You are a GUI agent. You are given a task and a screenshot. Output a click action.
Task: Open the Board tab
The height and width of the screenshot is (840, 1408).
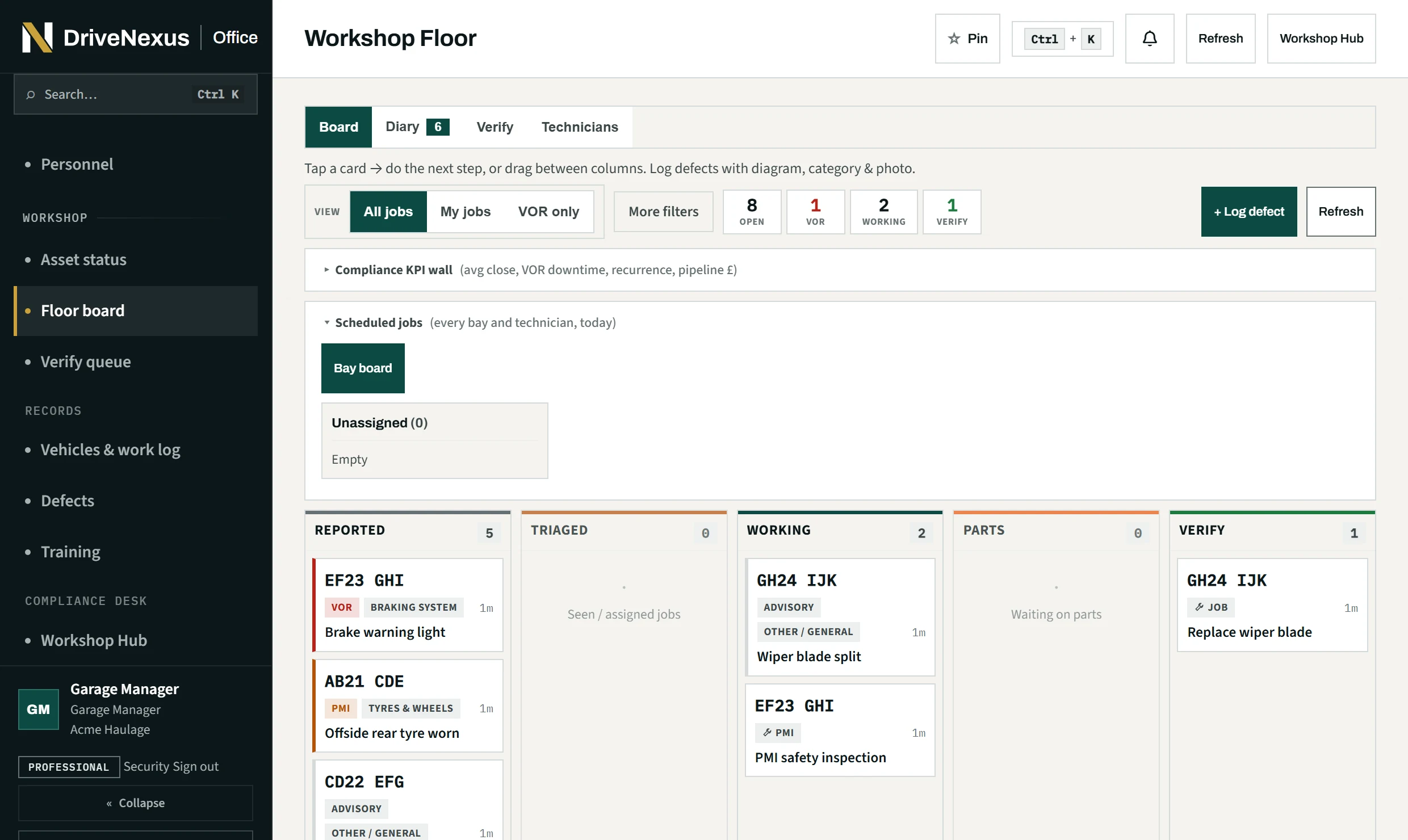338,127
